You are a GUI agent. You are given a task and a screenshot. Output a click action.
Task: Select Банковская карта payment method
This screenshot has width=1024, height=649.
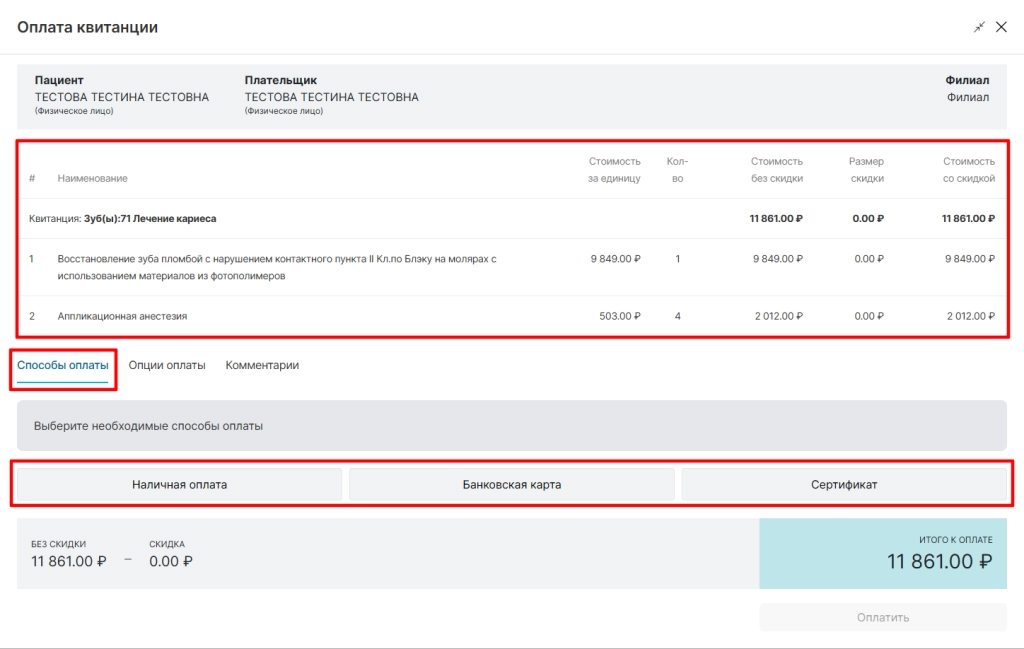click(x=512, y=484)
